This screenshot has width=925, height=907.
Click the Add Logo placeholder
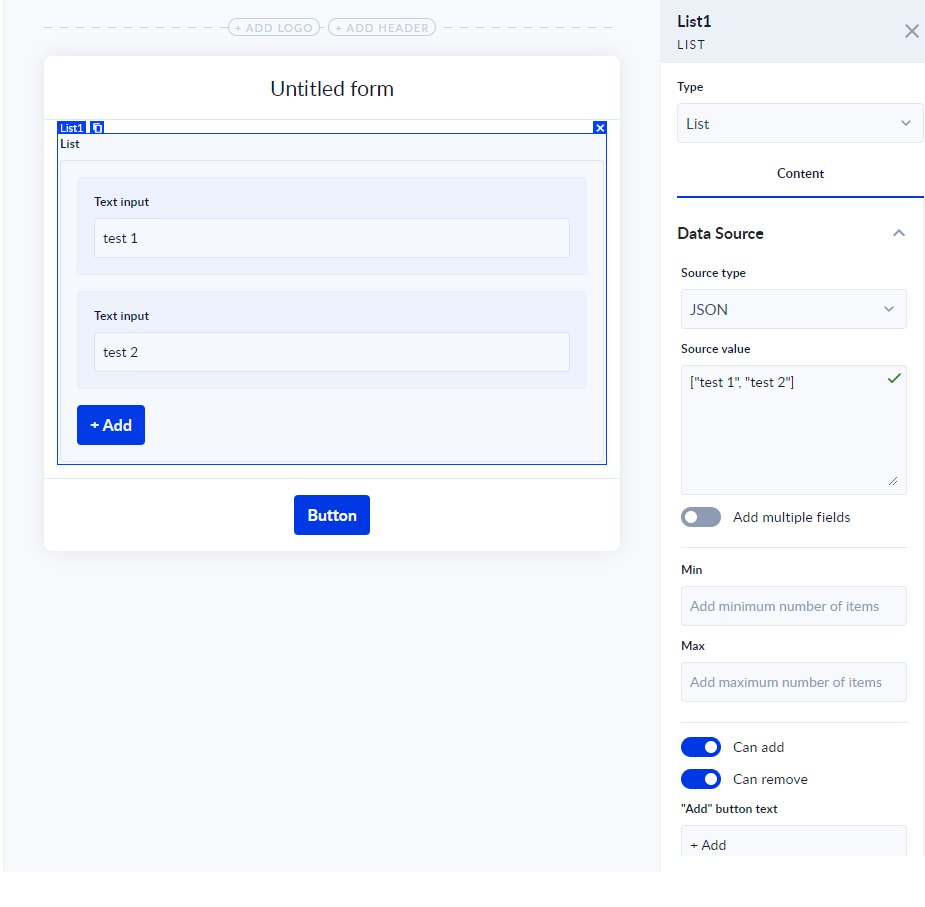pos(274,28)
